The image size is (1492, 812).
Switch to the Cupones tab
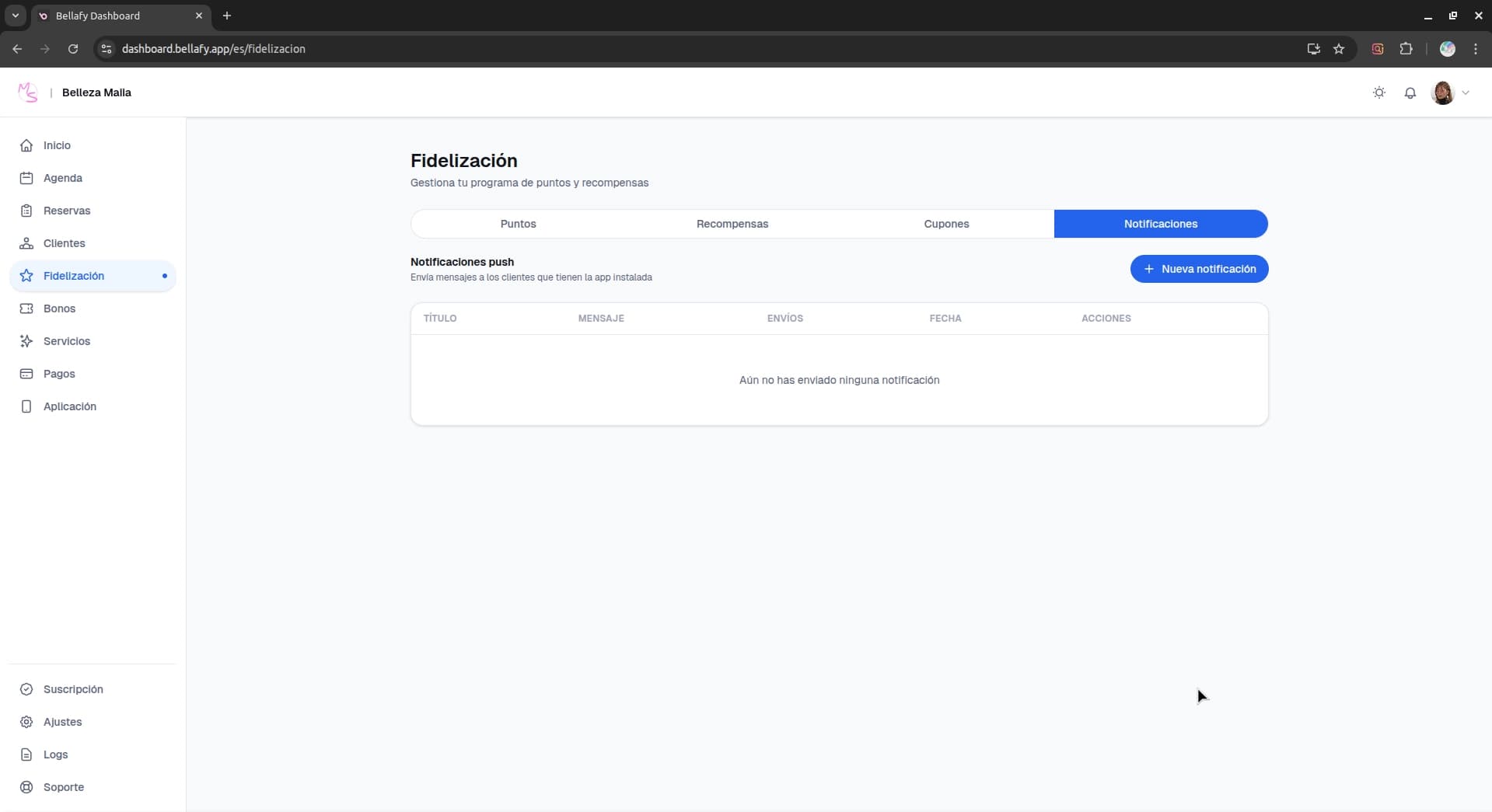pyautogui.click(x=946, y=224)
